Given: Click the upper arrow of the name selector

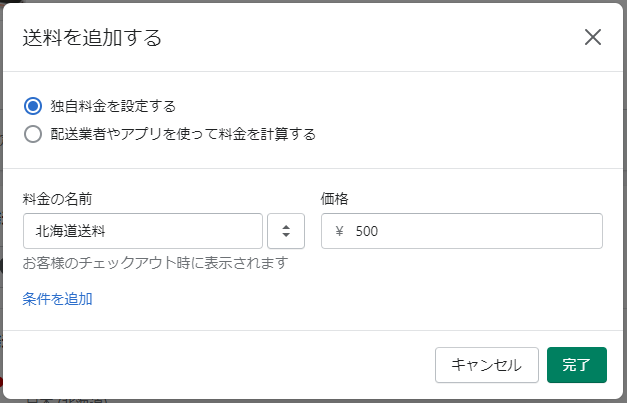Looking at the screenshot, I should point(286,227).
